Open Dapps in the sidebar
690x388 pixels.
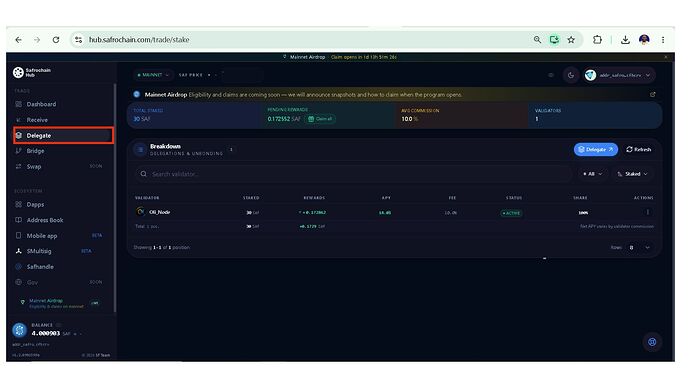pos(35,205)
